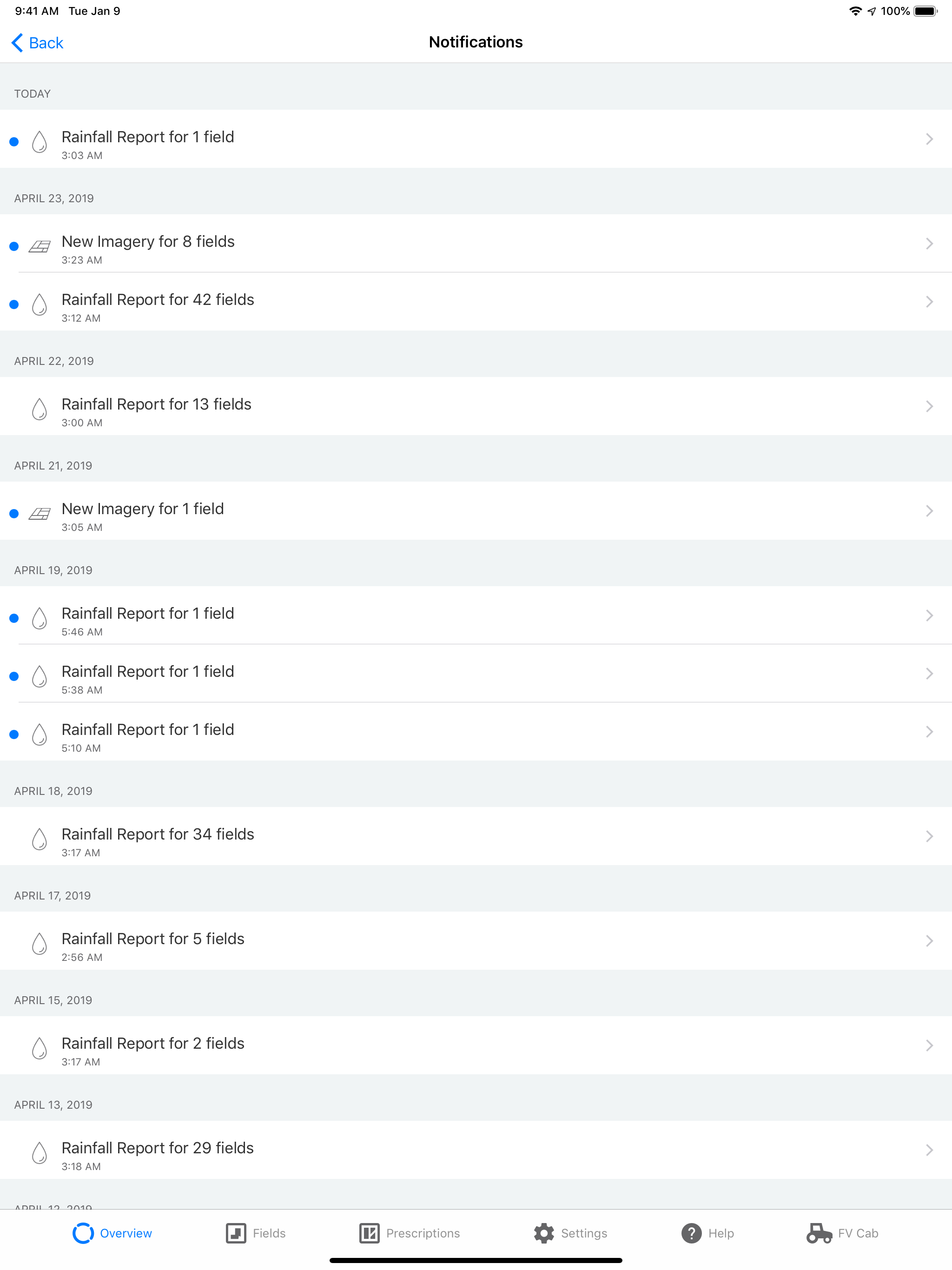Screen dimensions: 952x1270
Task: Tap the Help question mark icon
Action: 691,1233
